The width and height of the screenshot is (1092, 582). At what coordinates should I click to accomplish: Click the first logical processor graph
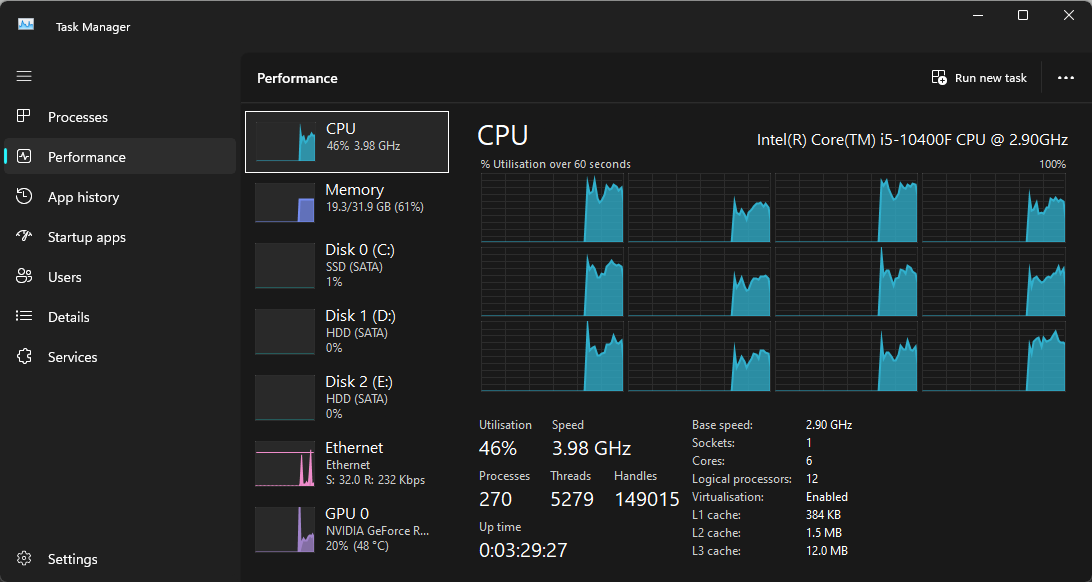coord(552,208)
